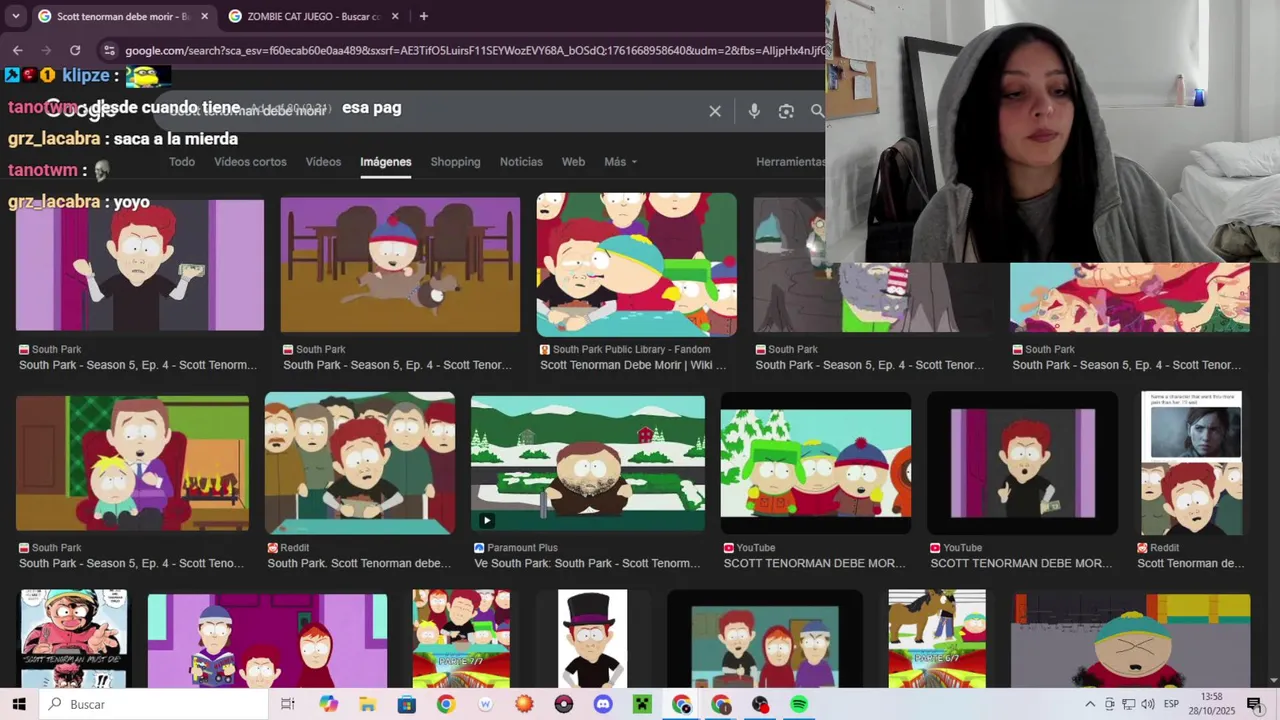The width and height of the screenshot is (1280, 720).
Task: Switch to the Videos cortos tab
Action: [250, 161]
